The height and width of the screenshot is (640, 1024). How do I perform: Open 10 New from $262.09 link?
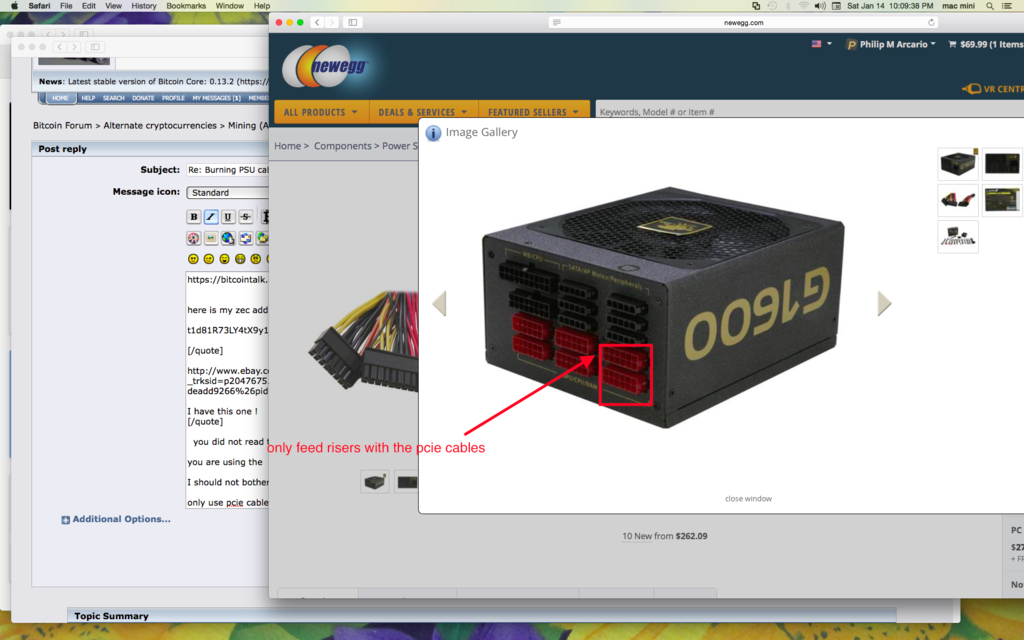pos(664,536)
